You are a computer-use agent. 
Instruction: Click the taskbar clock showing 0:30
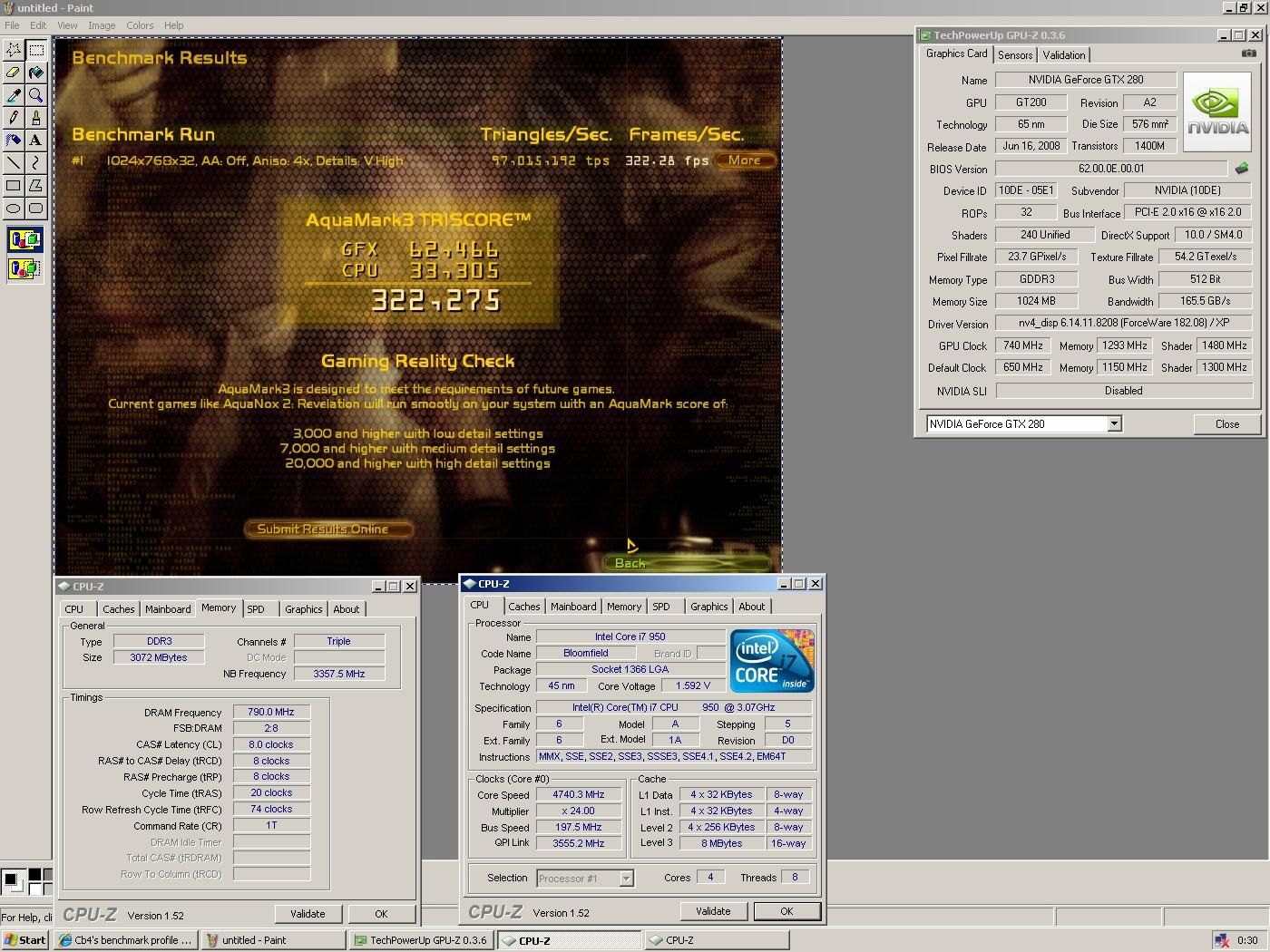(1247, 940)
